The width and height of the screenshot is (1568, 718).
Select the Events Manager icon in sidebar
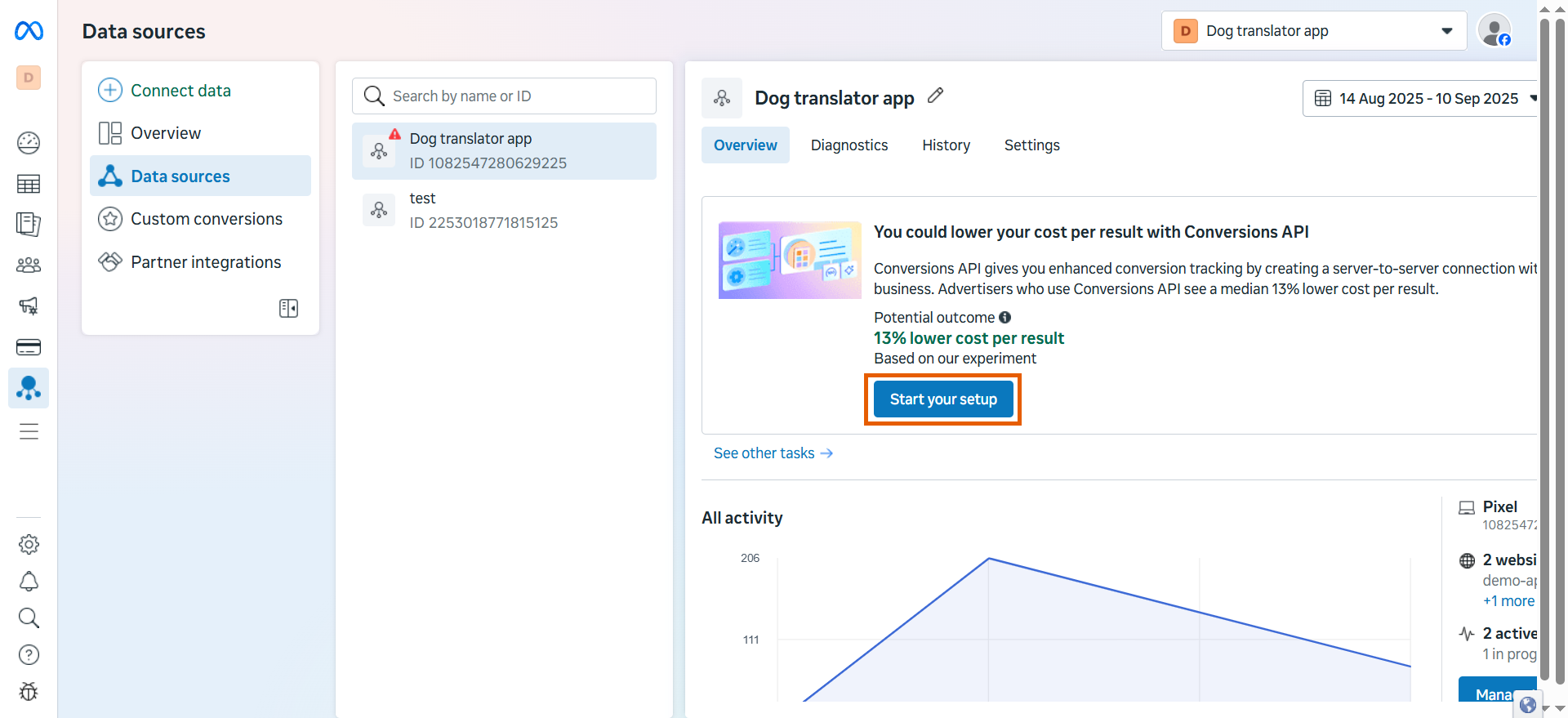[x=29, y=388]
